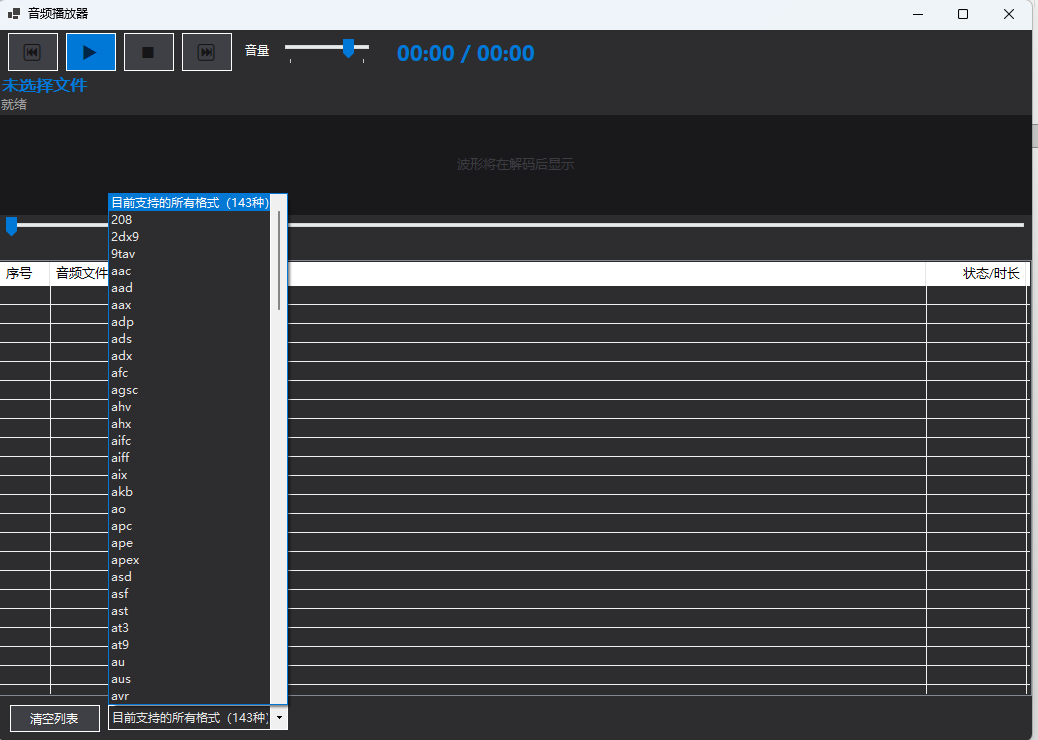Click the 未选择文件 title label
Image resolution: width=1038 pixels, height=740 pixels.
44,85
